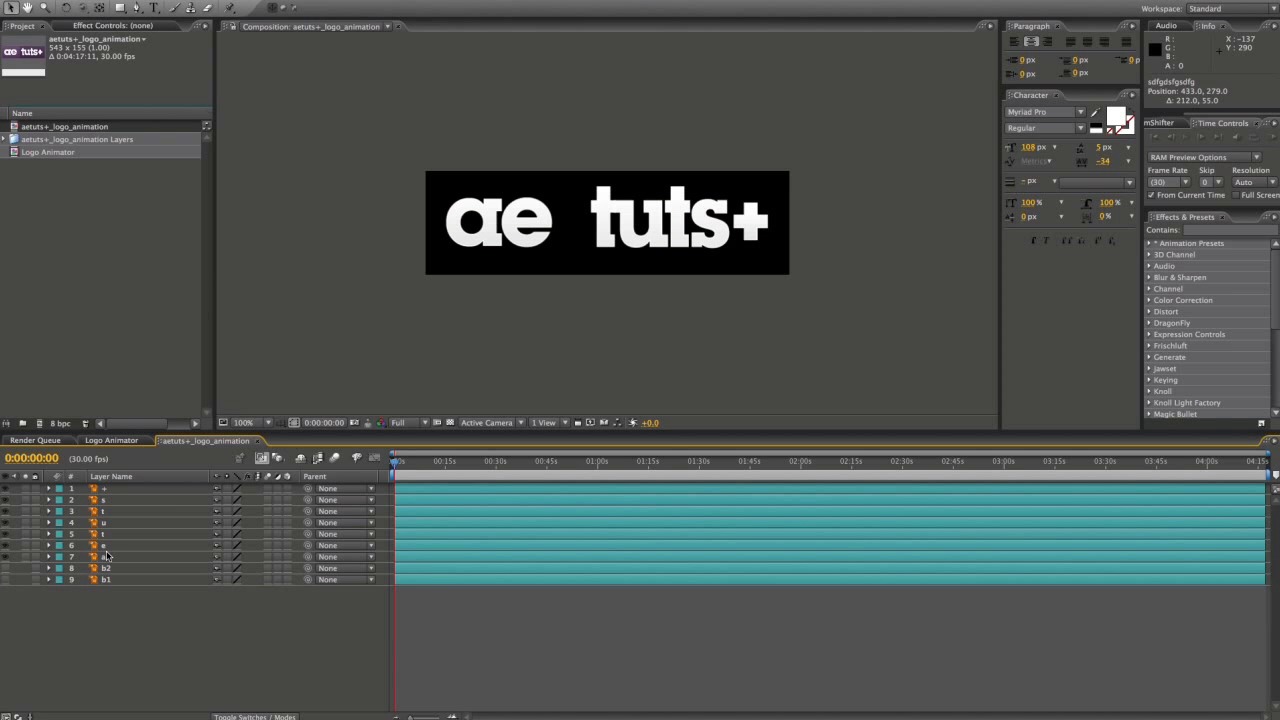
Task: Click the black/white default swatches
Action: tap(1096, 128)
